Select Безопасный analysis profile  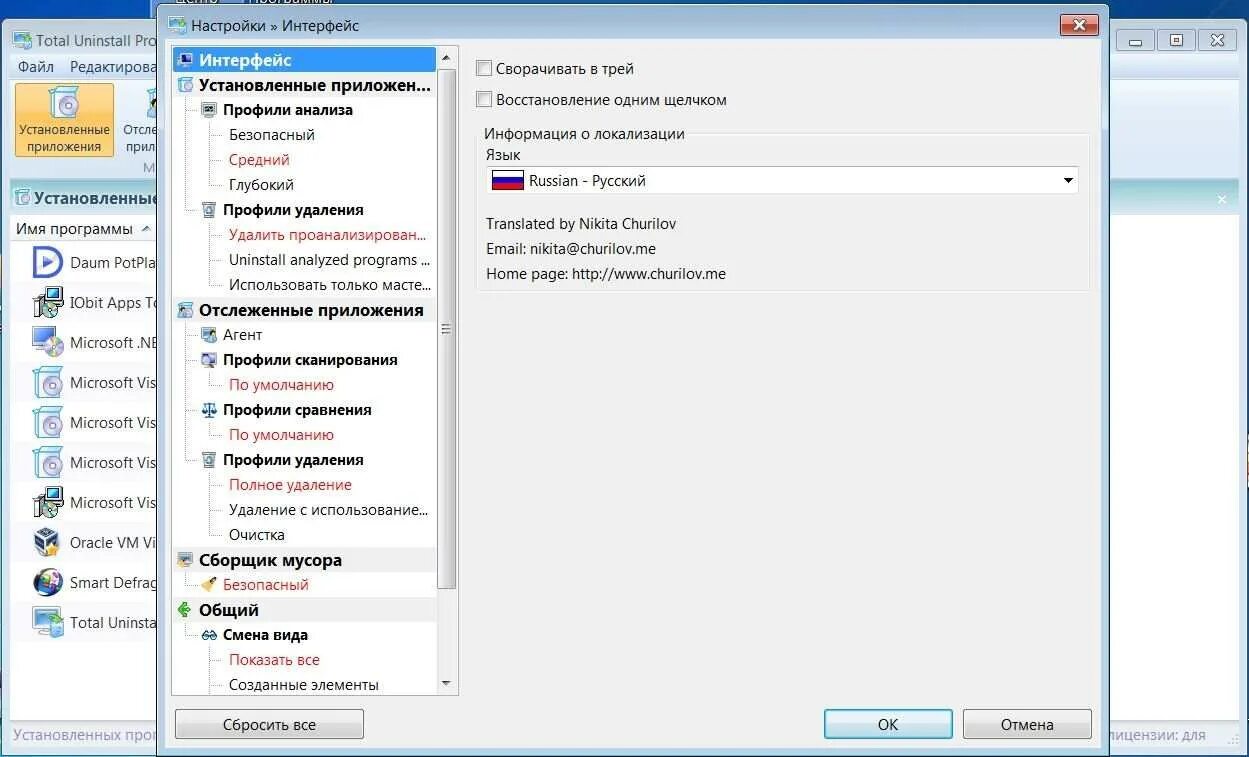[x=272, y=135]
